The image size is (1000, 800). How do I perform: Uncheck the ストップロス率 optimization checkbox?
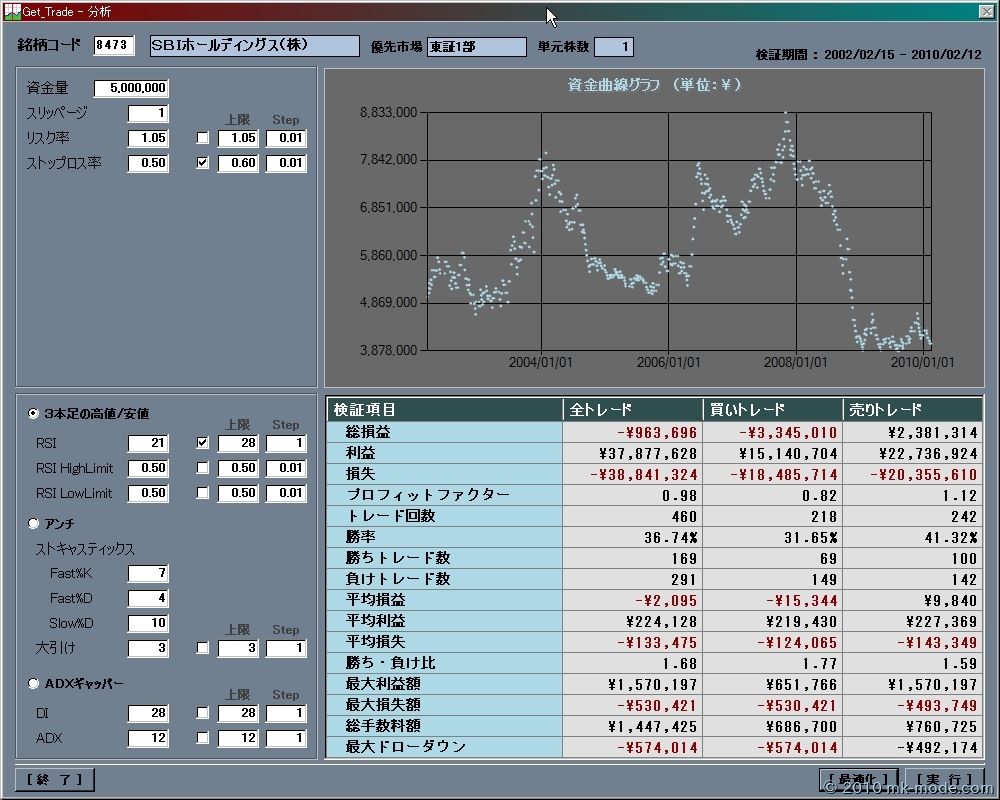(203, 163)
